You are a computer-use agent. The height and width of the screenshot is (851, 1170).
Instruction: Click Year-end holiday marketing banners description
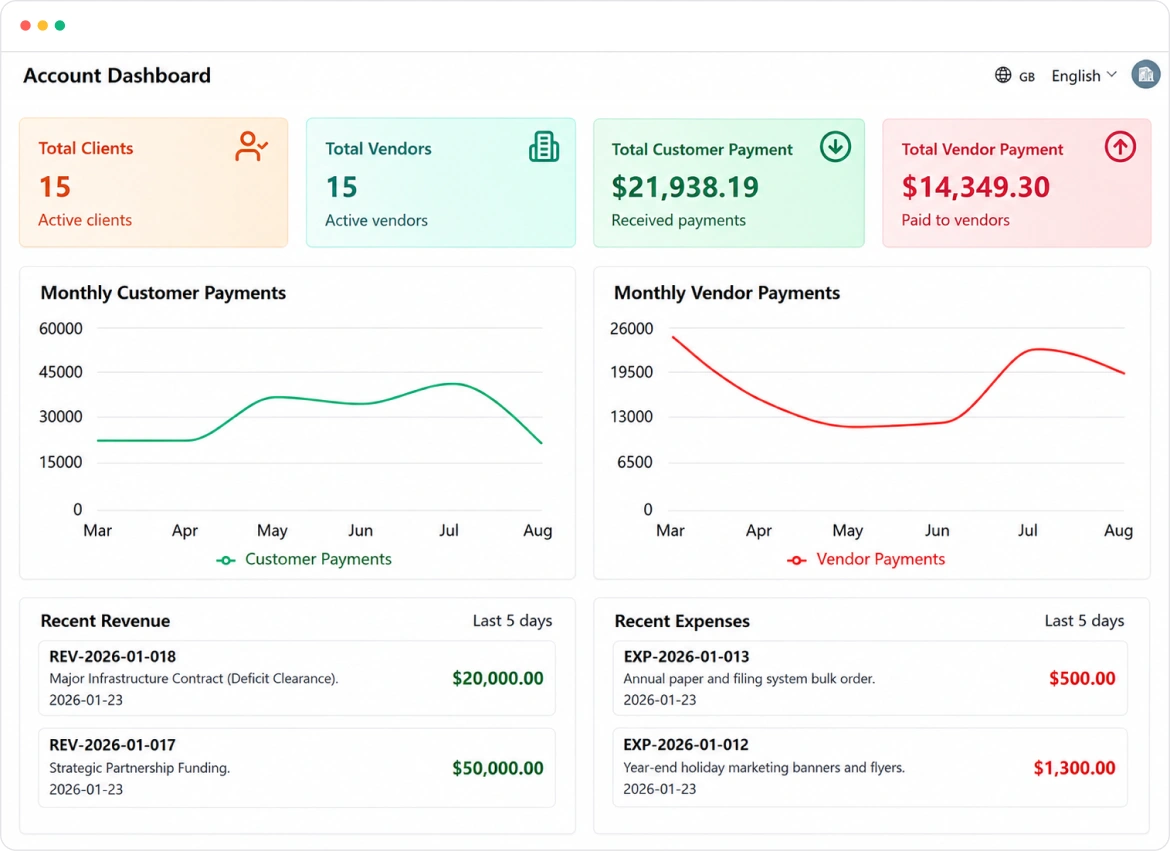point(764,767)
